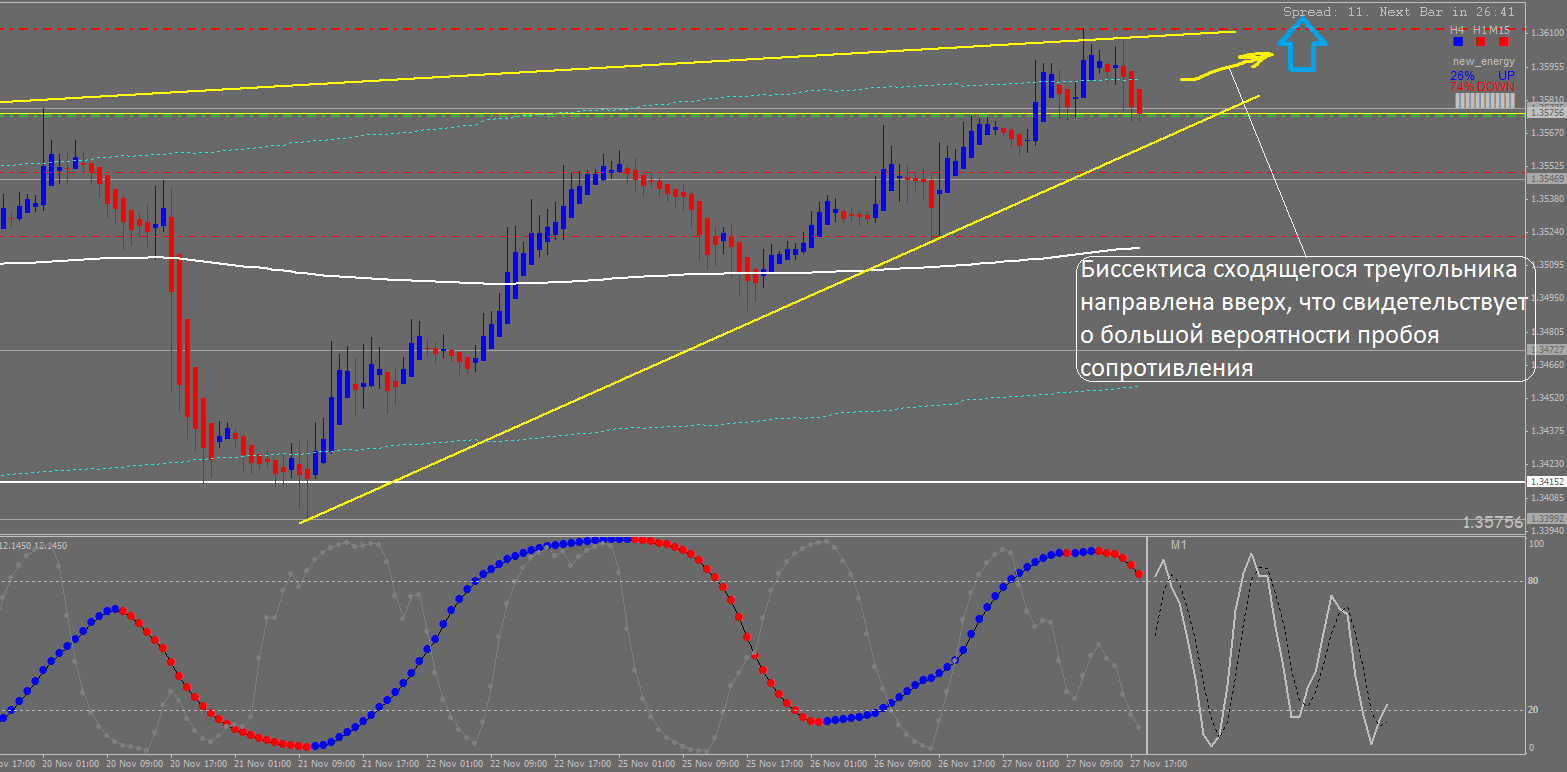Click the 1.35240 price scale label
This screenshot has height=772, width=1567.
click(1546, 232)
